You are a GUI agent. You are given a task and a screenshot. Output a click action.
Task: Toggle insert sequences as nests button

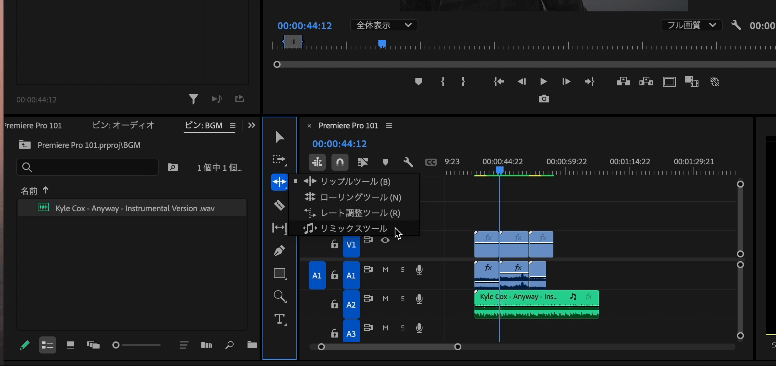(x=317, y=162)
